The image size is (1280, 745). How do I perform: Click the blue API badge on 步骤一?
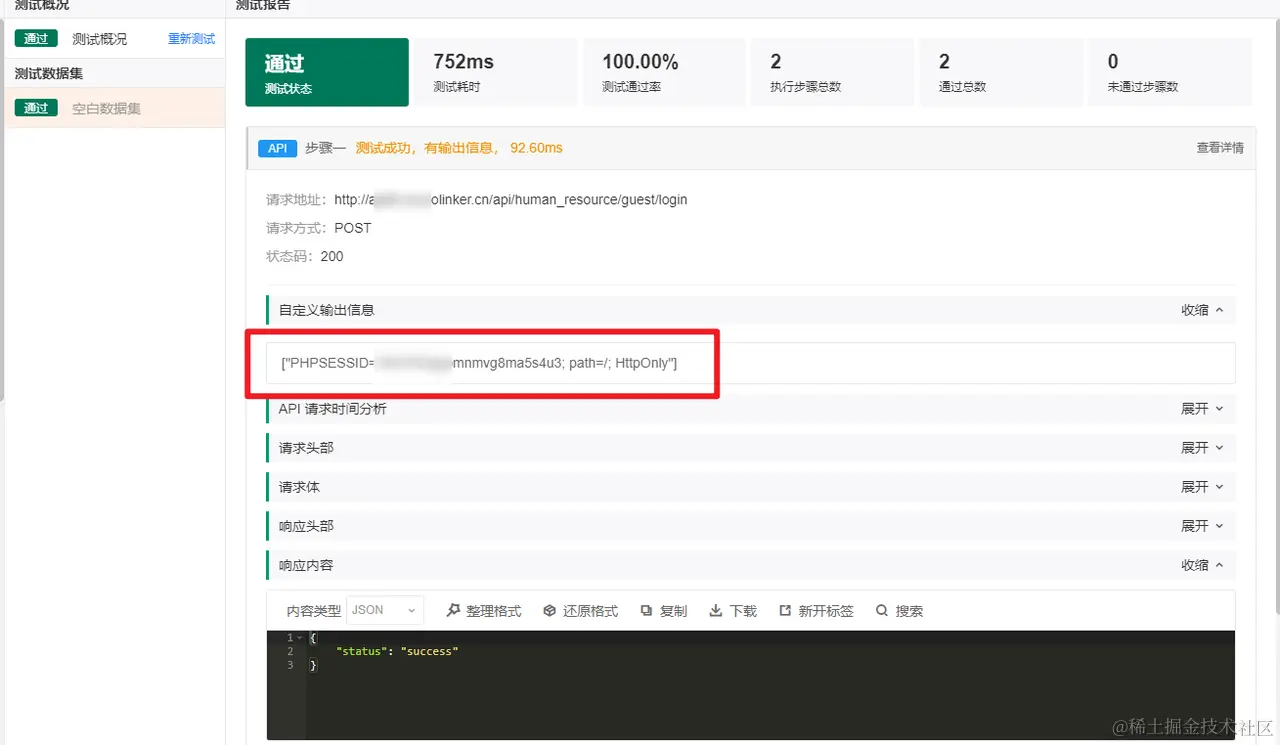(278, 148)
